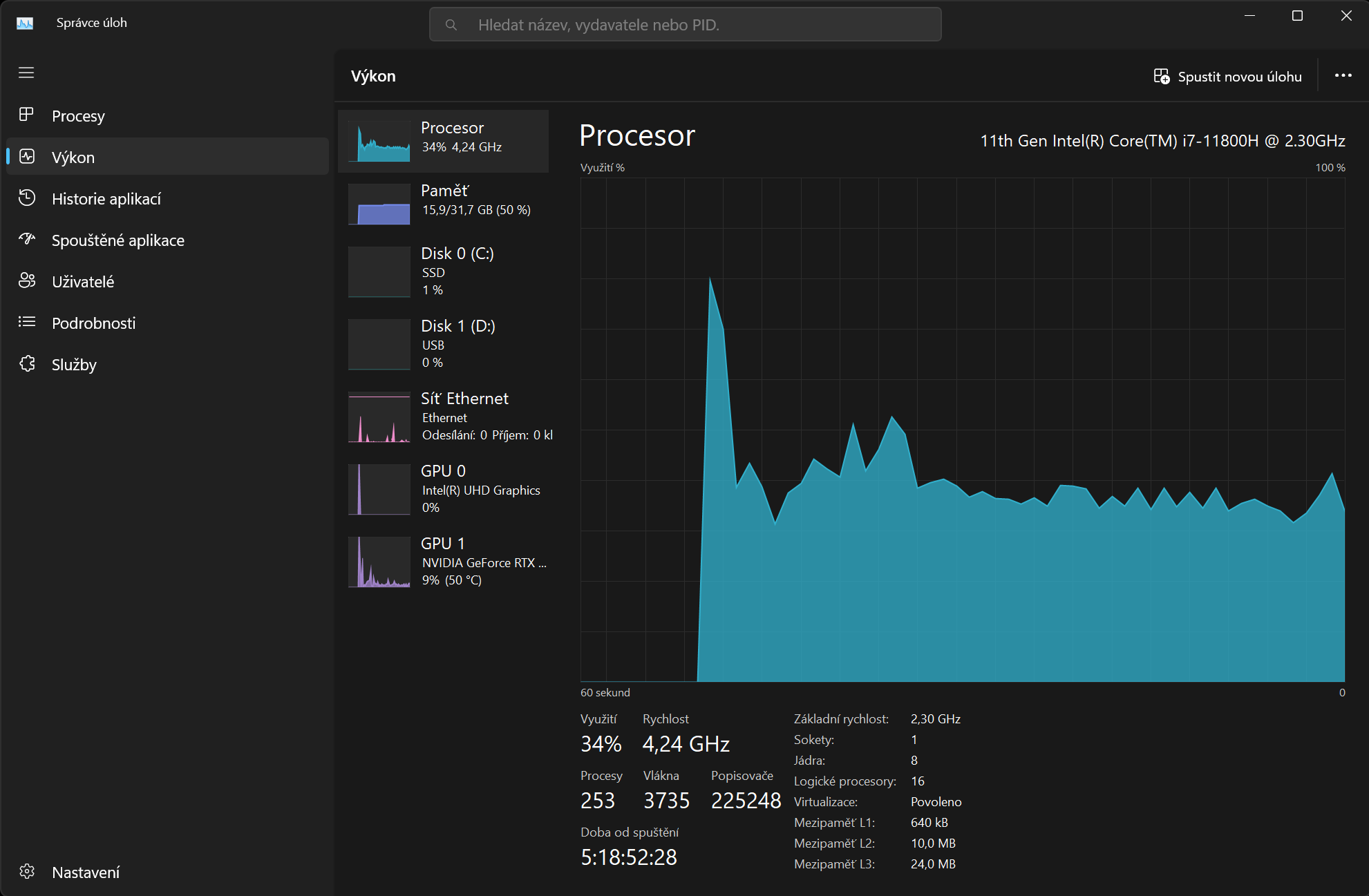Click Spustit novou úlohu button
This screenshot has height=896, width=1369.
point(1228,77)
